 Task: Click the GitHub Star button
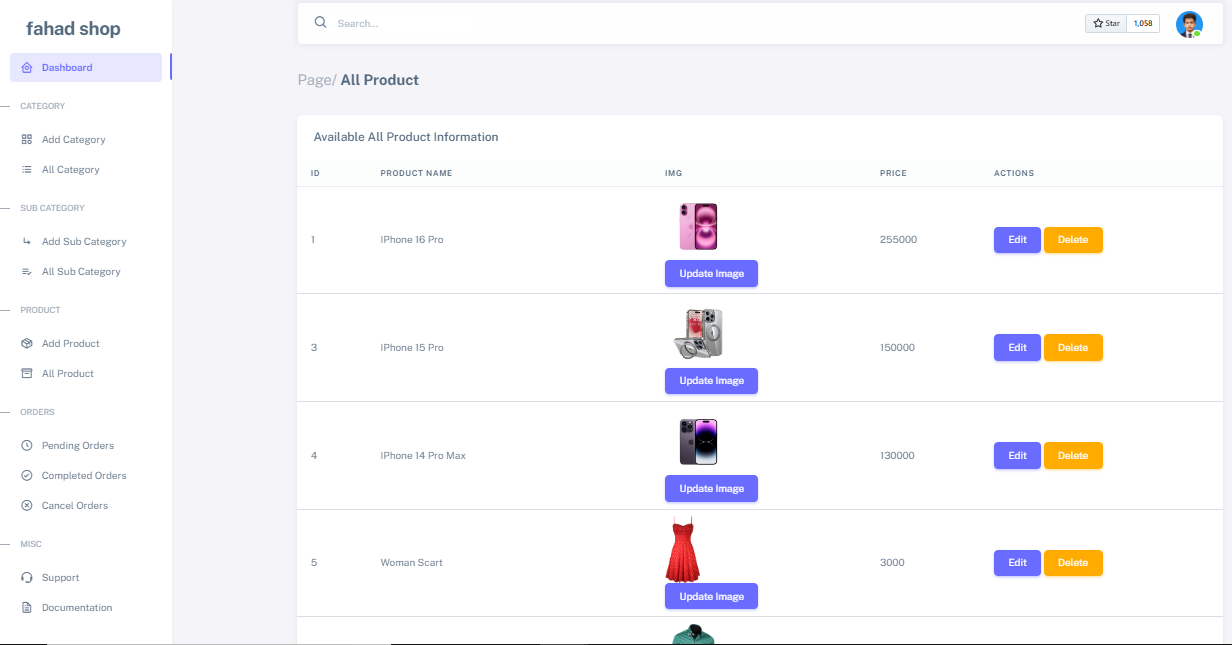coord(1106,23)
